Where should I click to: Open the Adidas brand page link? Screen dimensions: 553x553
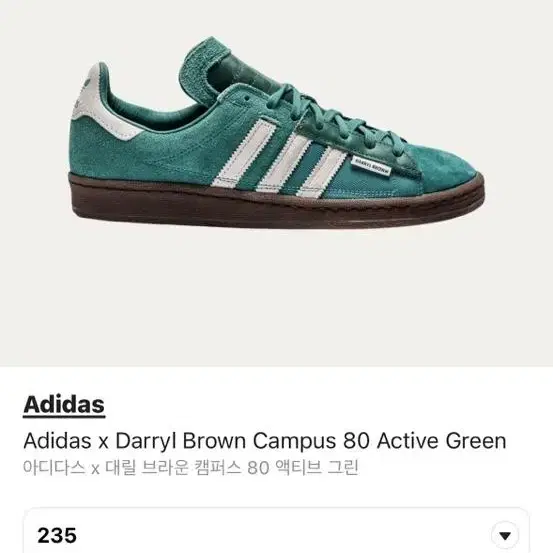pos(64,405)
